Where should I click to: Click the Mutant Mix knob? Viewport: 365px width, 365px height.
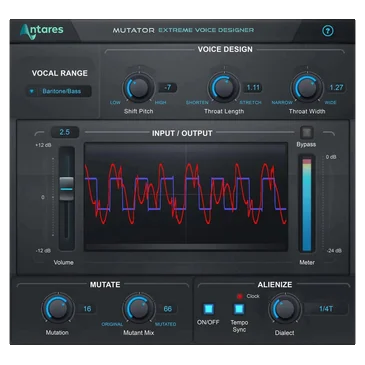138,309
